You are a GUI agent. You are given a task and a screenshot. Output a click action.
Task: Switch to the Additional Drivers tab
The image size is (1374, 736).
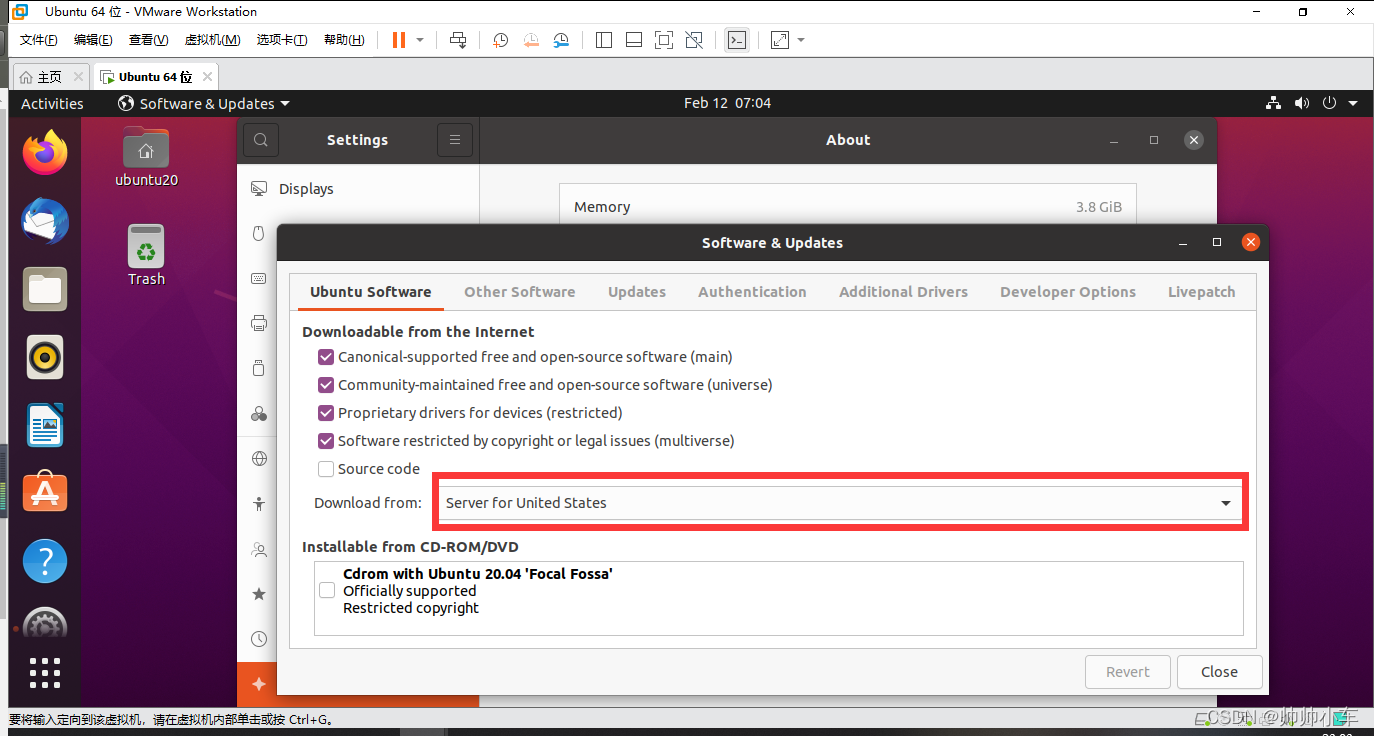pos(903,292)
